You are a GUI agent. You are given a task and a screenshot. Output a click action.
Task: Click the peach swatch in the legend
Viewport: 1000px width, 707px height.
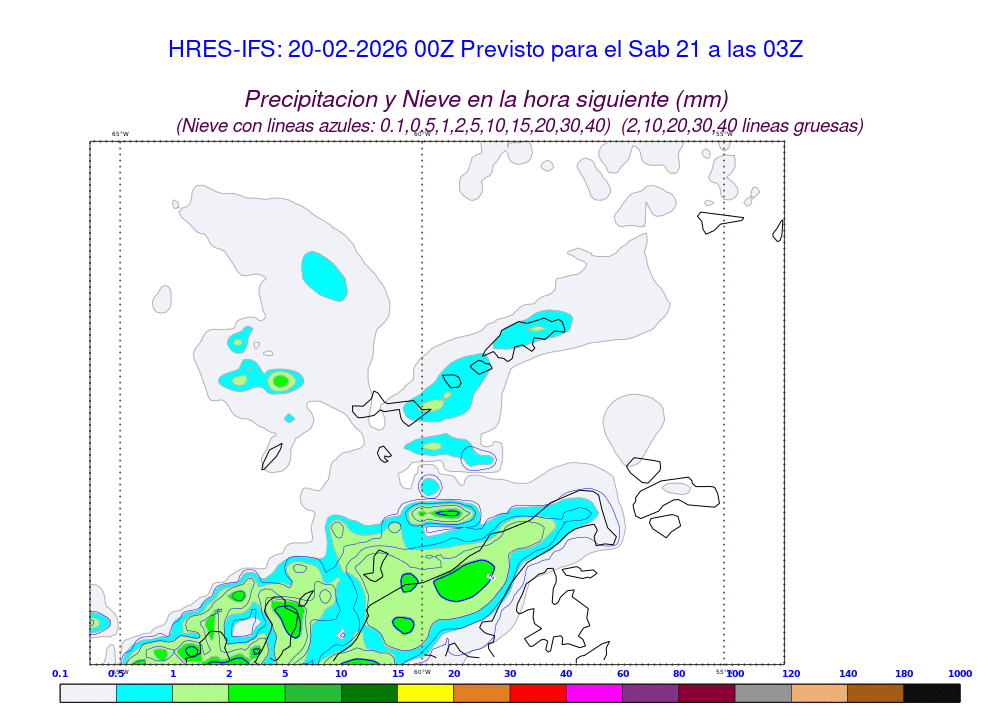[819, 692]
